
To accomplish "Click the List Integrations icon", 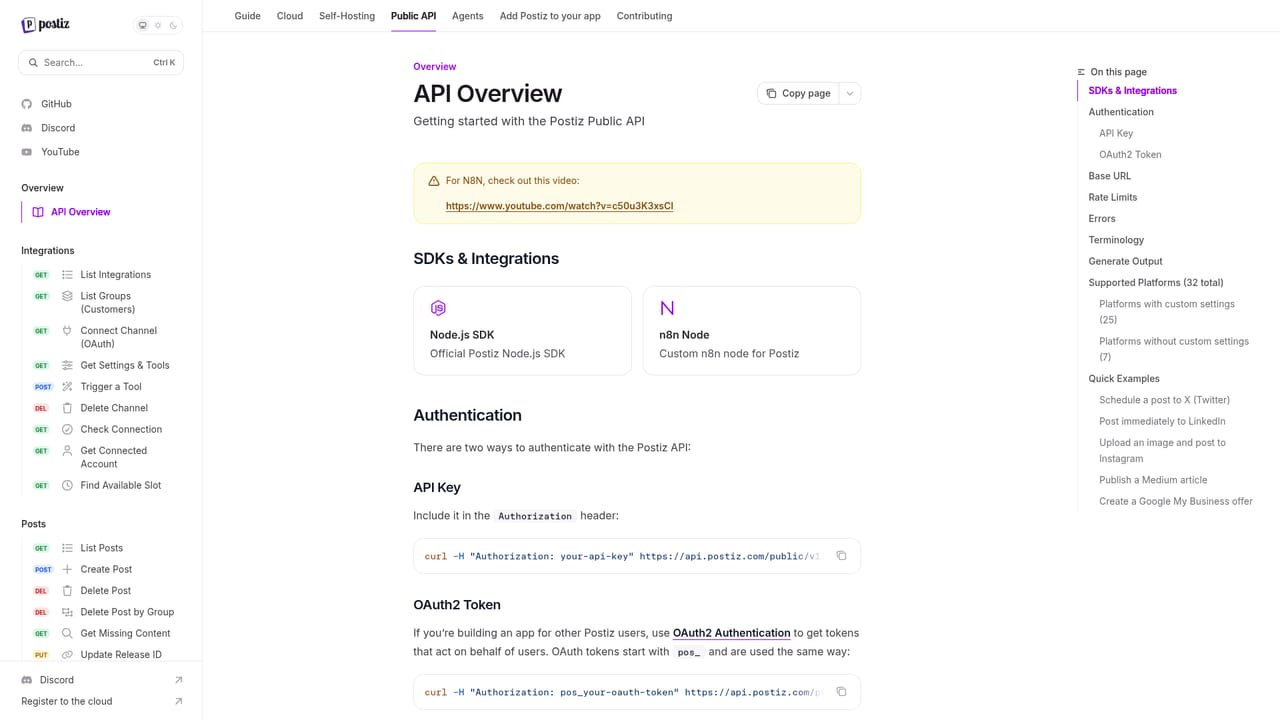I will coord(67,275).
